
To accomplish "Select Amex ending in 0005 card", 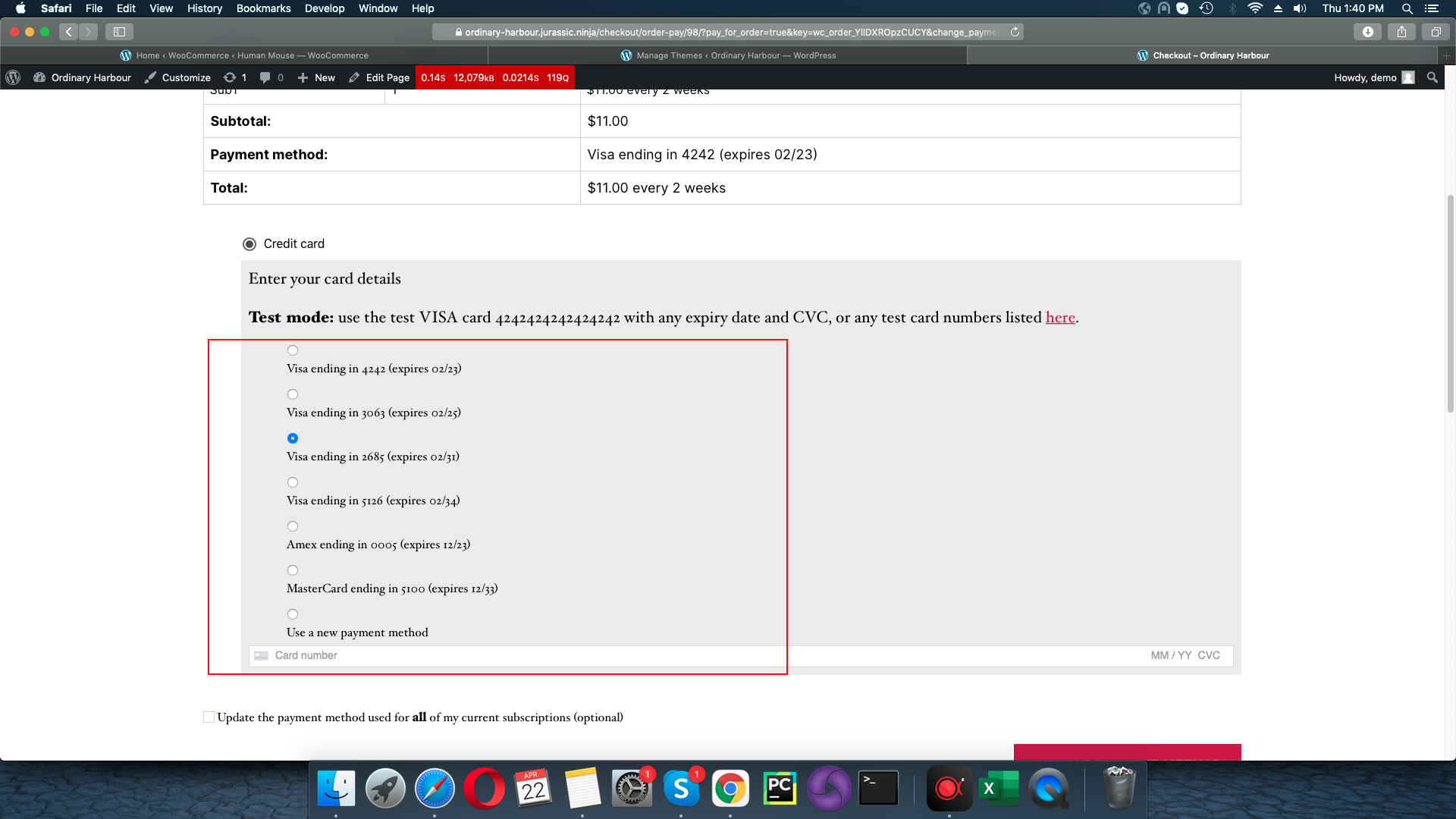I will pos(293,526).
